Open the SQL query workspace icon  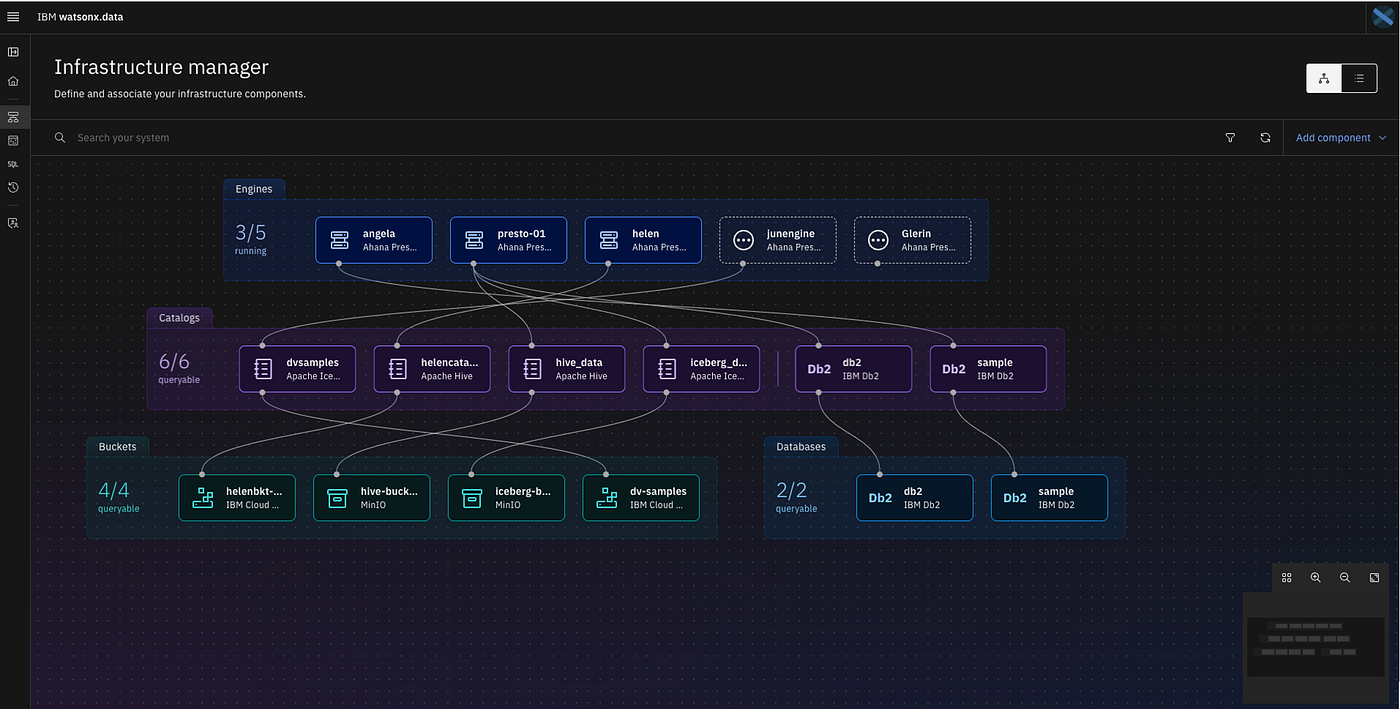[13, 164]
